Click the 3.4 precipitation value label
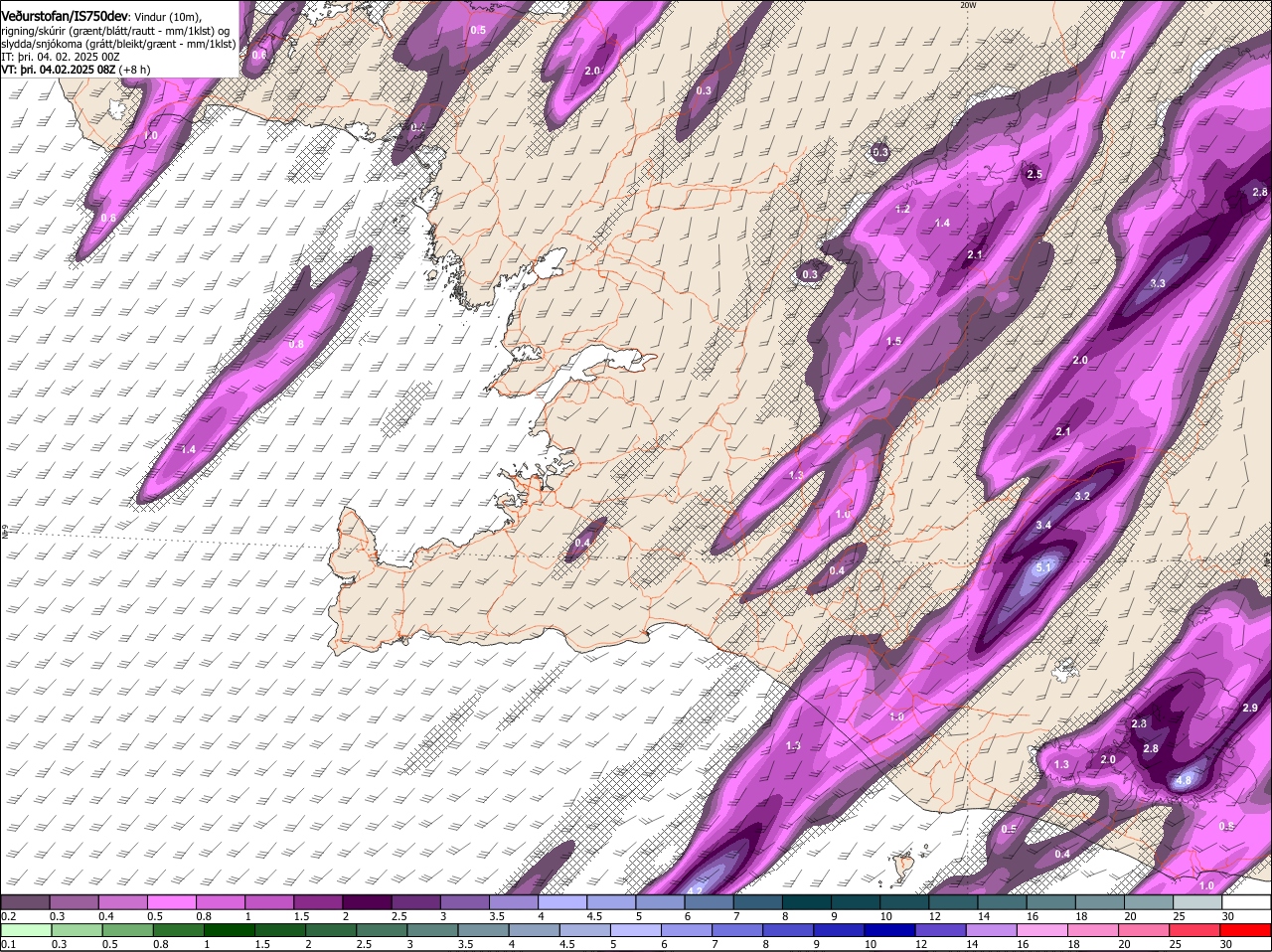1272x952 pixels. pyautogui.click(x=1043, y=525)
